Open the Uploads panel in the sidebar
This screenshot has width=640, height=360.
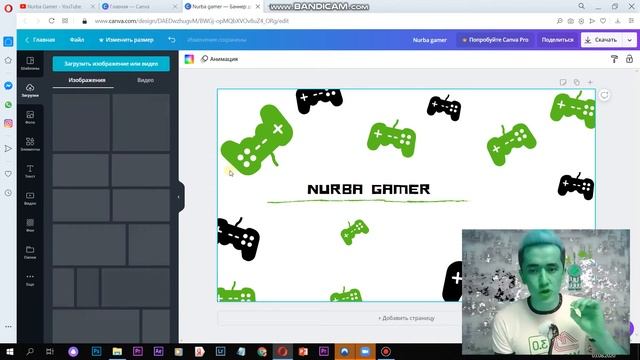click(x=30, y=90)
